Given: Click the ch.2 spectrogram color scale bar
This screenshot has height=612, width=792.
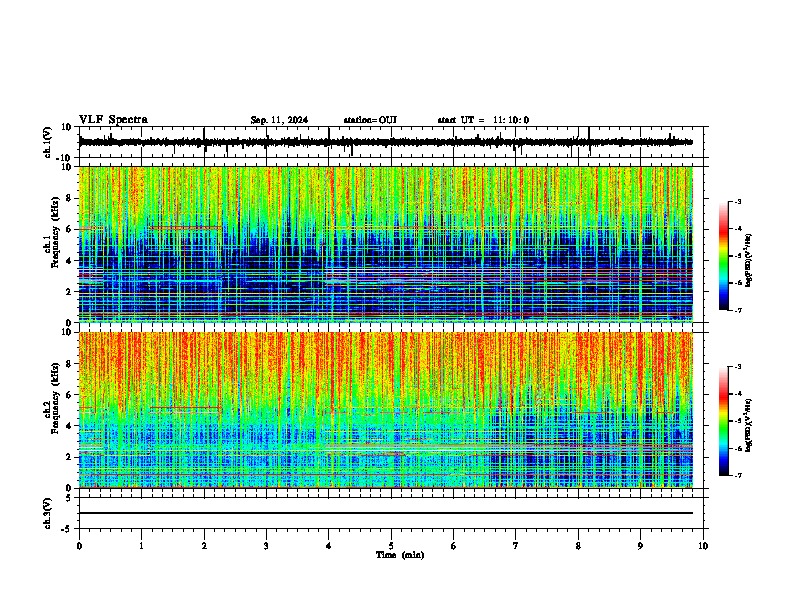Looking at the screenshot, I should pos(724,421).
